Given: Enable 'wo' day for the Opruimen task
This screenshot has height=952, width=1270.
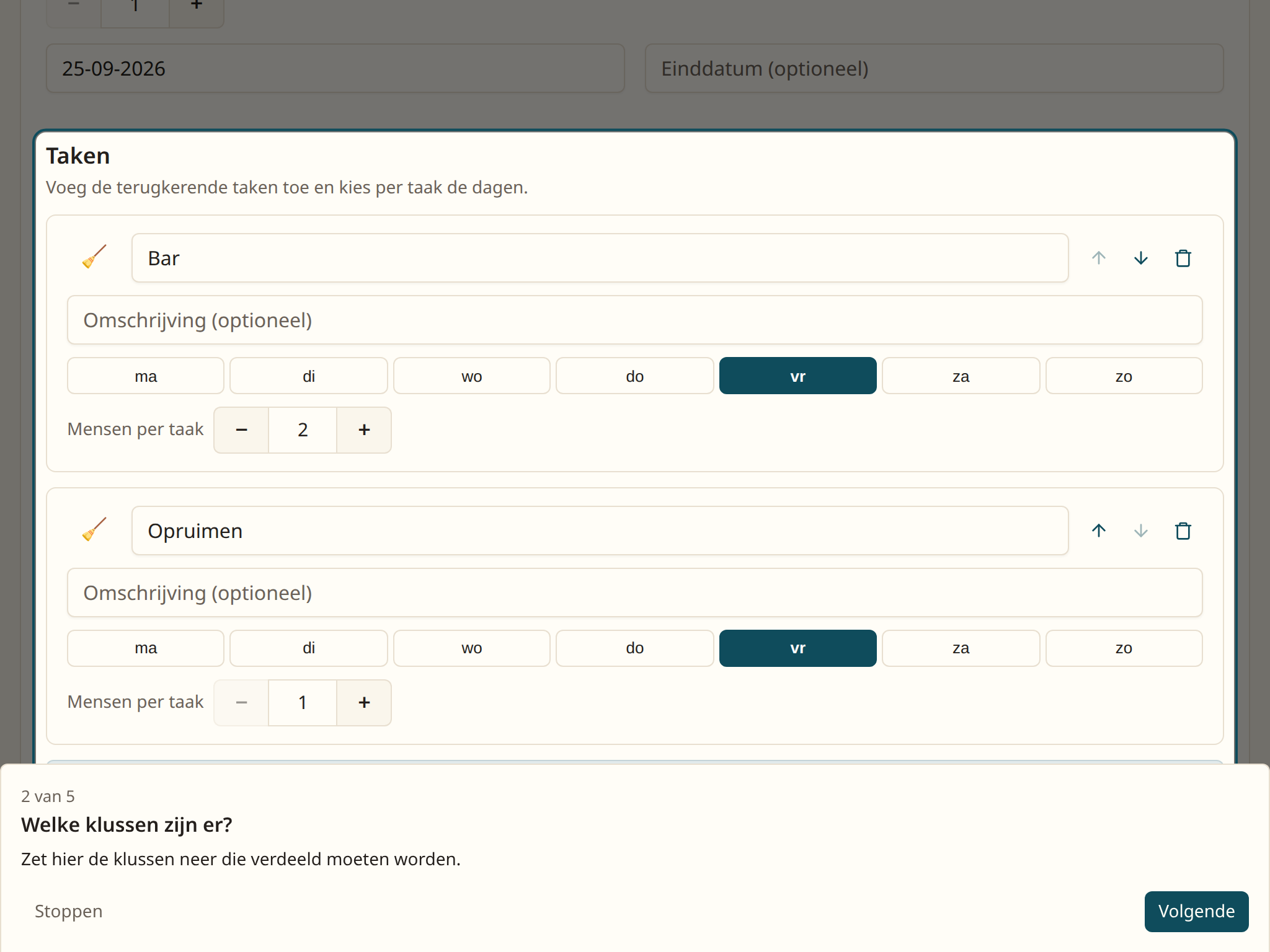Looking at the screenshot, I should (471, 648).
